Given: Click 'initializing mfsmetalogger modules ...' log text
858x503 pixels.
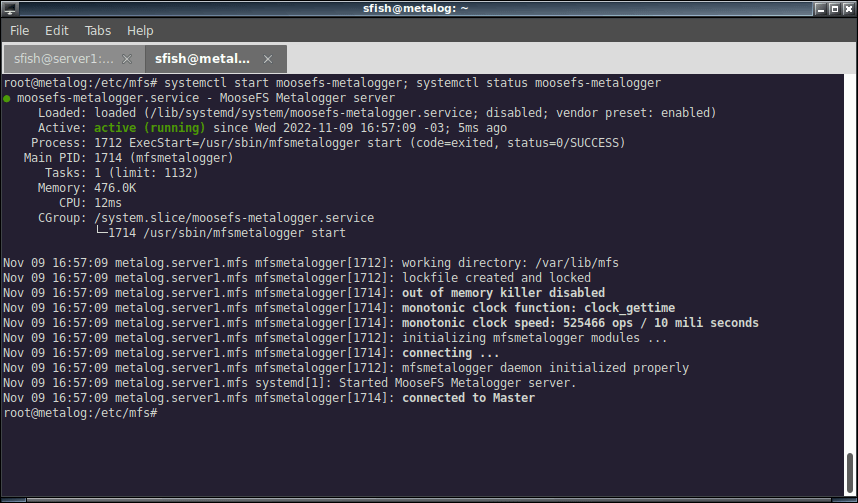Looking at the screenshot, I should pyautogui.click(x=535, y=338).
